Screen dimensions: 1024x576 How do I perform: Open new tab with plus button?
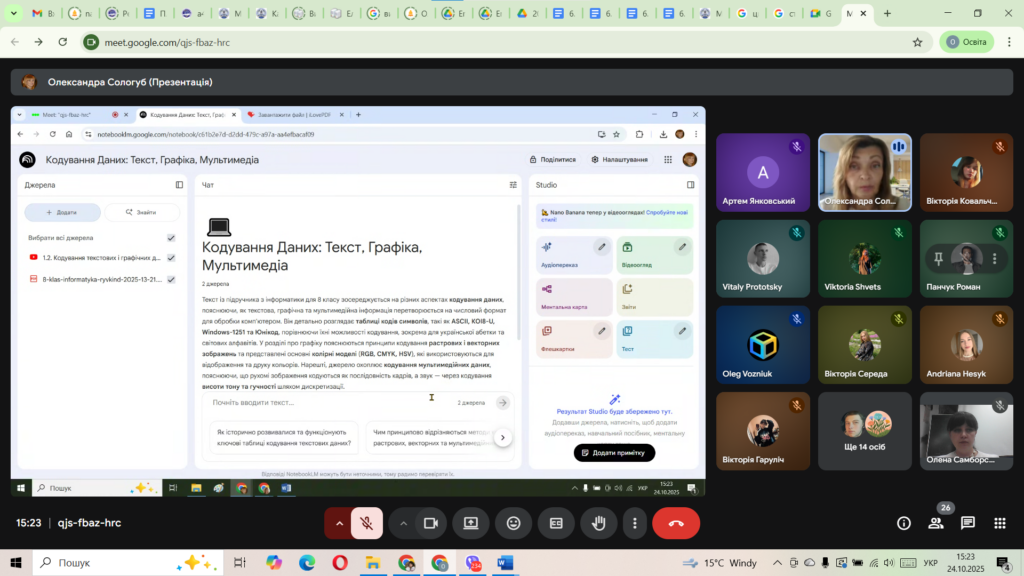click(x=887, y=14)
